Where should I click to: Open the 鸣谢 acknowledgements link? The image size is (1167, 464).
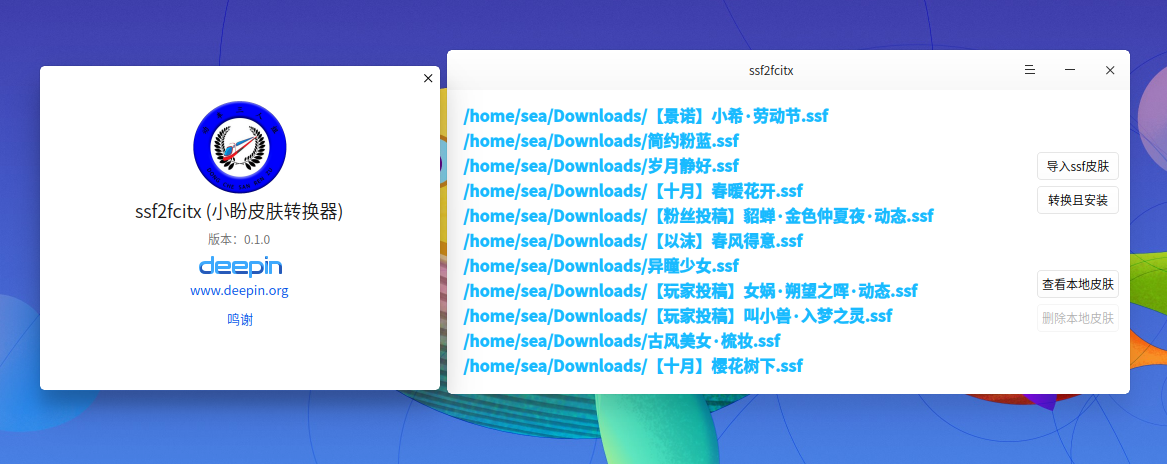(240, 320)
